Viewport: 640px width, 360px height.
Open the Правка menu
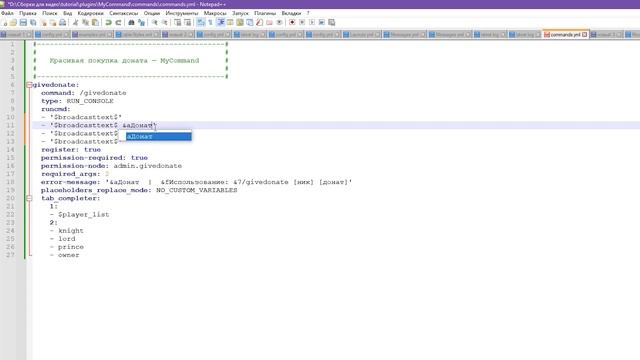(x=28, y=13)
